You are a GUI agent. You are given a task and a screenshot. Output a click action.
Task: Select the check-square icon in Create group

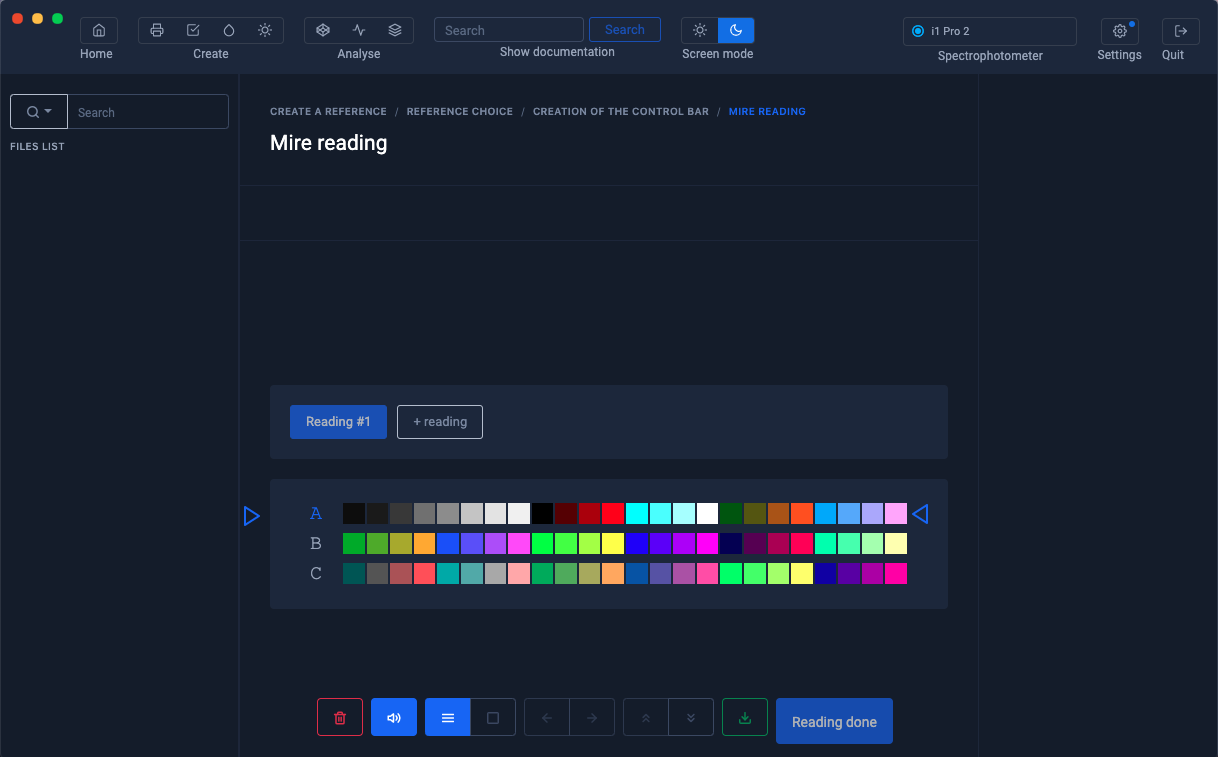click(193, 31)
